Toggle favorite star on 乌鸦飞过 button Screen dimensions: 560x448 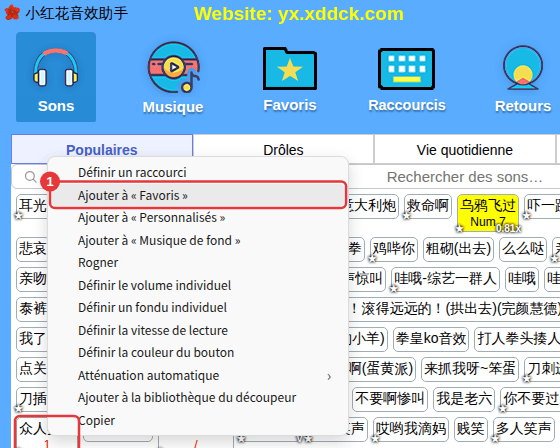460,228
